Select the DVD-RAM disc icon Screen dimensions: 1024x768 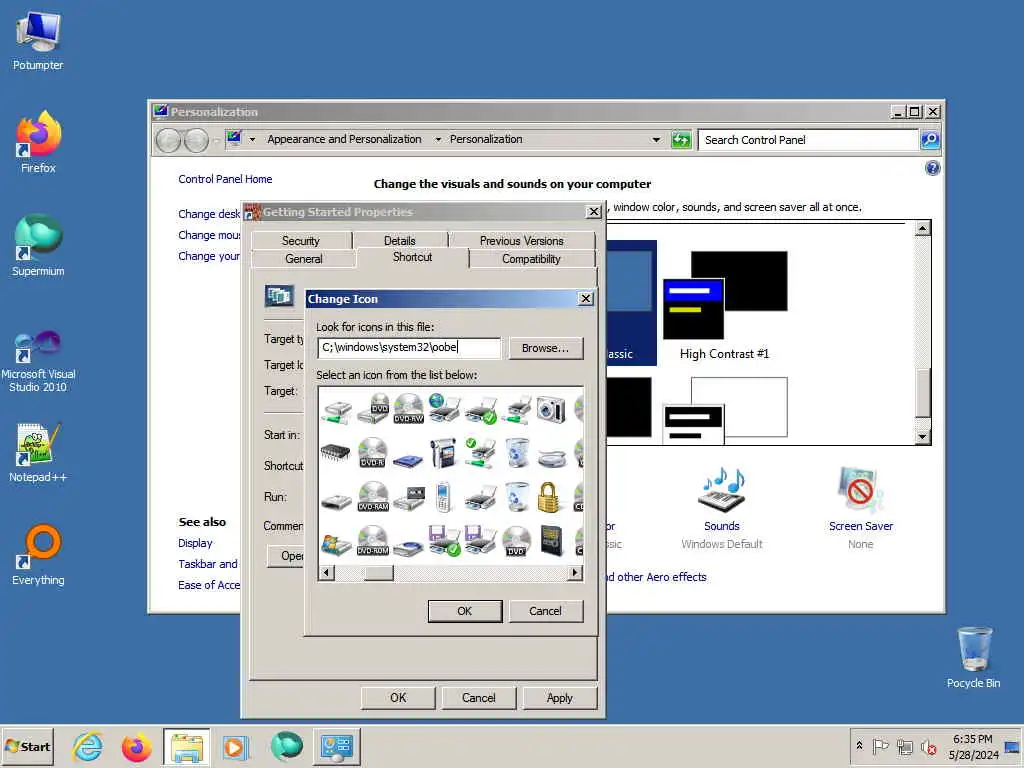point(373,496)
